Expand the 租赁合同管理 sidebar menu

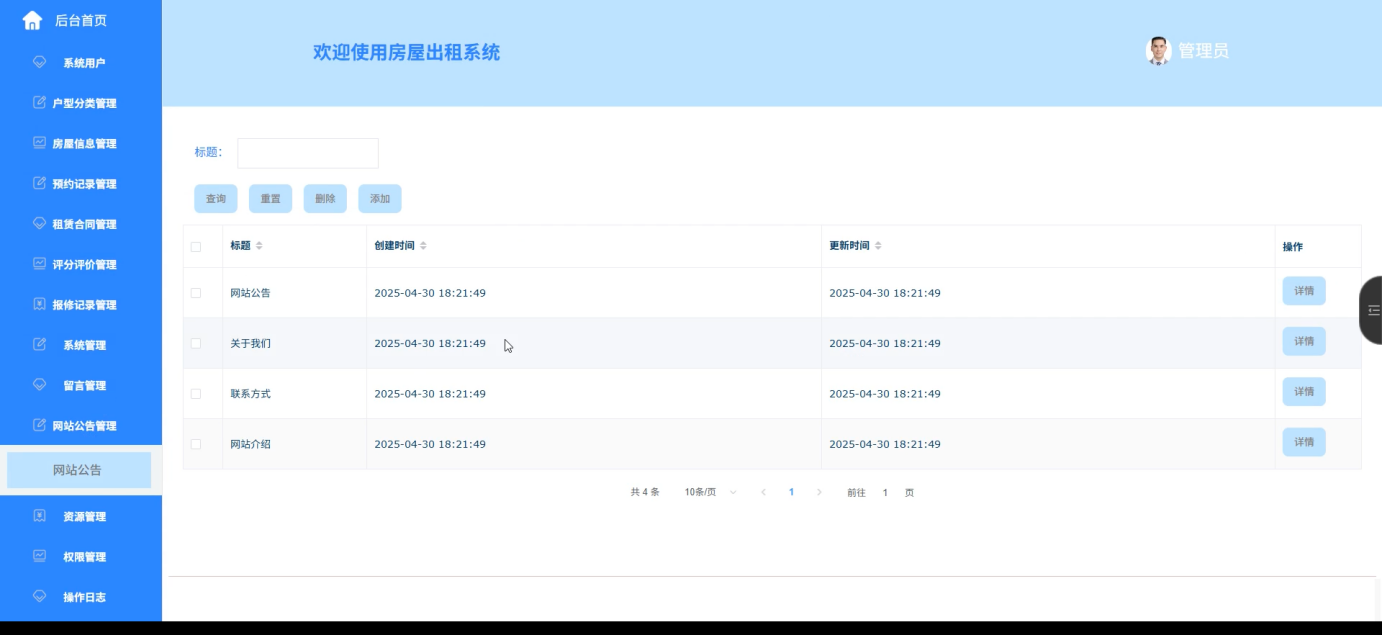(81, 224)
